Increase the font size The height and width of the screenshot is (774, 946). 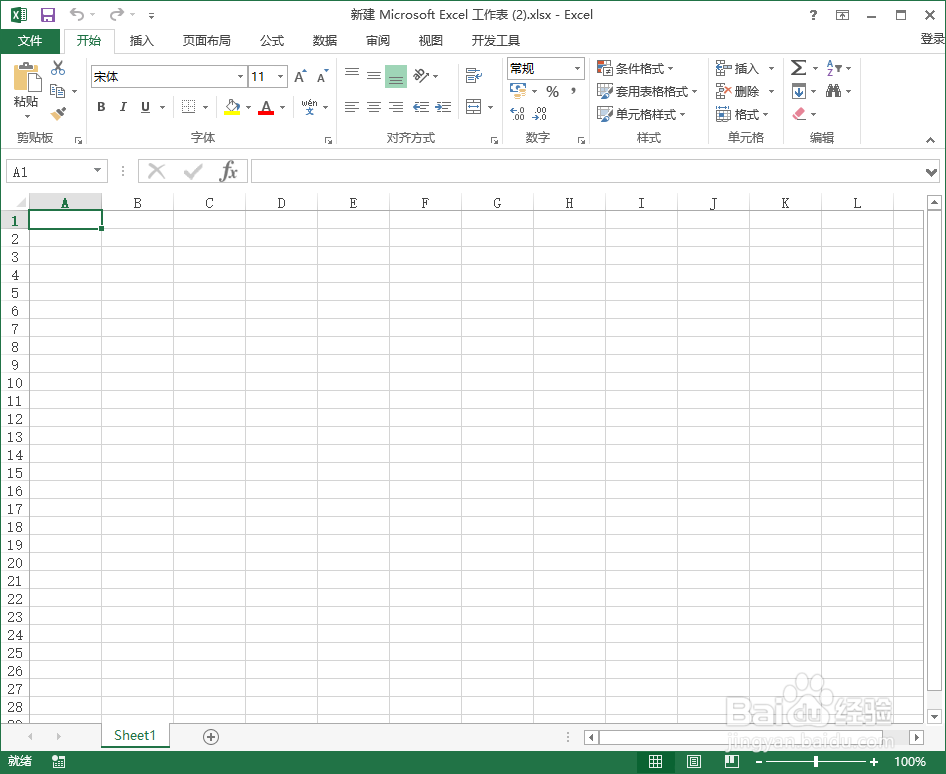(x=300, y=77)
